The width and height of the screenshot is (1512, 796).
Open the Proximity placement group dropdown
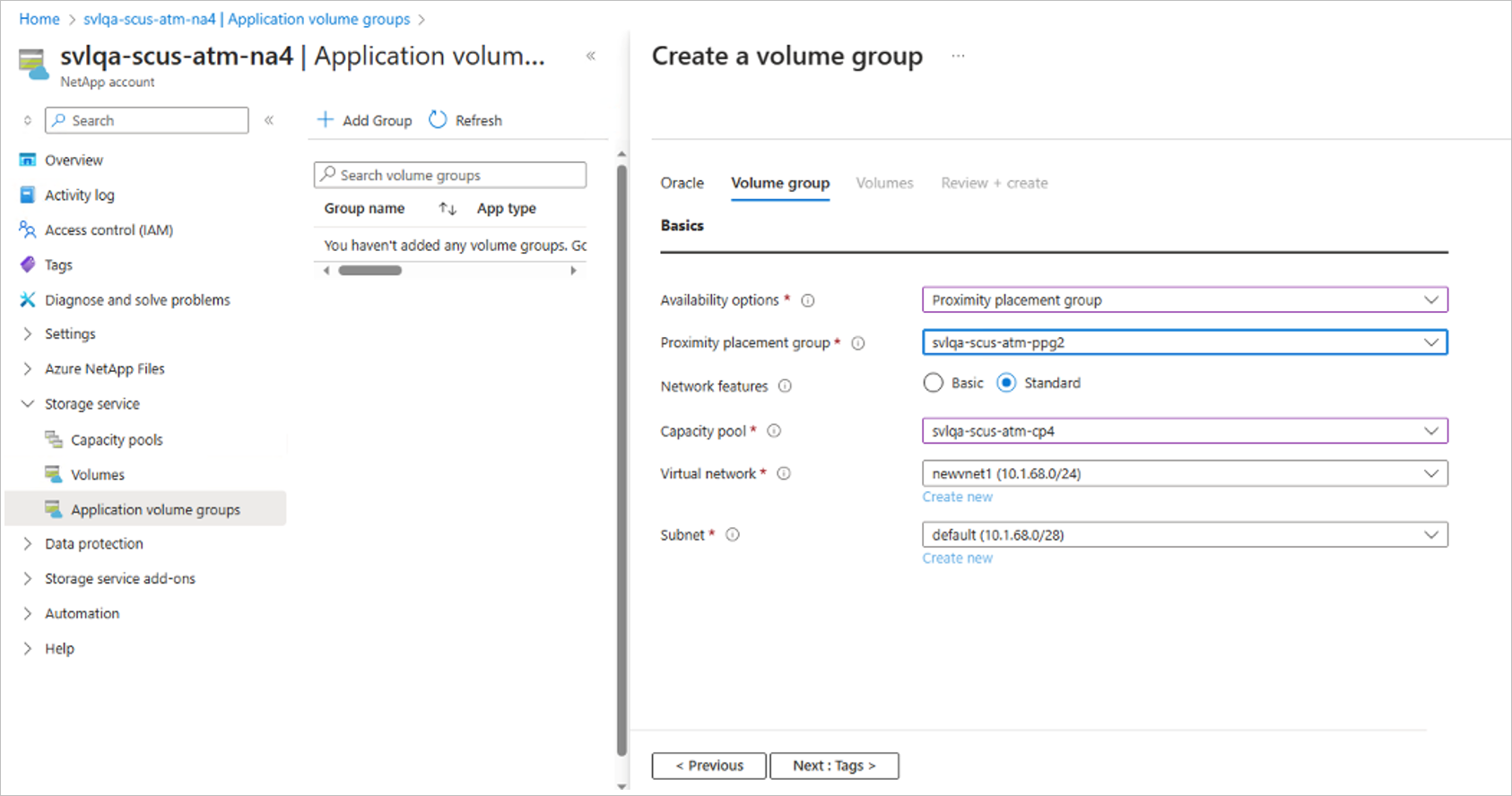coord(1185,342)
